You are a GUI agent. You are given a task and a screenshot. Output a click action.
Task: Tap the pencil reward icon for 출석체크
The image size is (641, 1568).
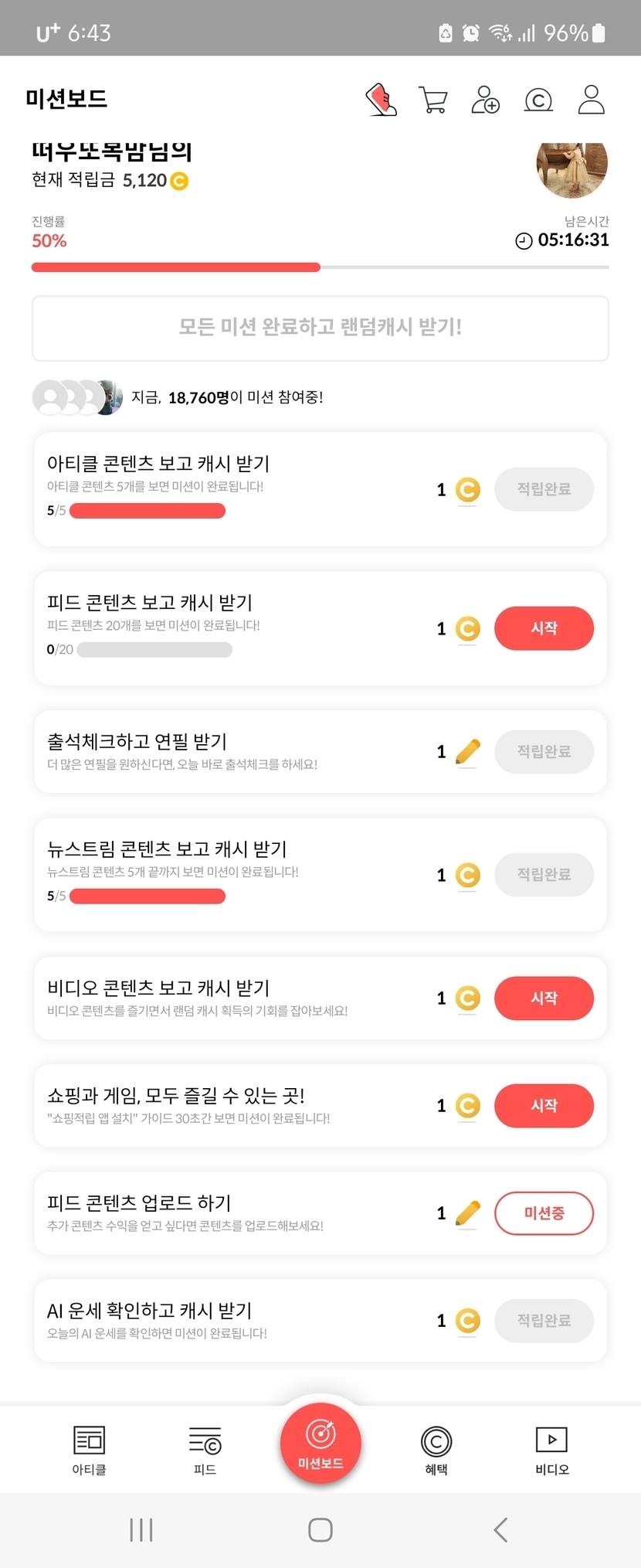click(x=467, y=752)
